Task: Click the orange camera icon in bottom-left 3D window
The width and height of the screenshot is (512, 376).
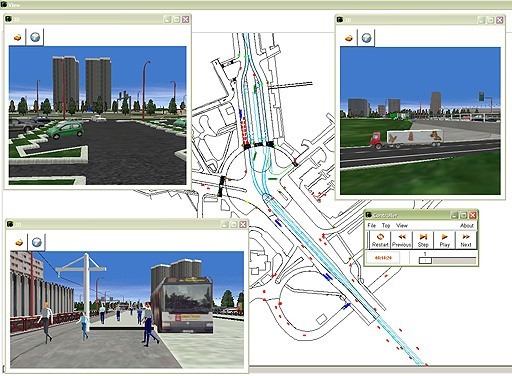Action: 19,242
